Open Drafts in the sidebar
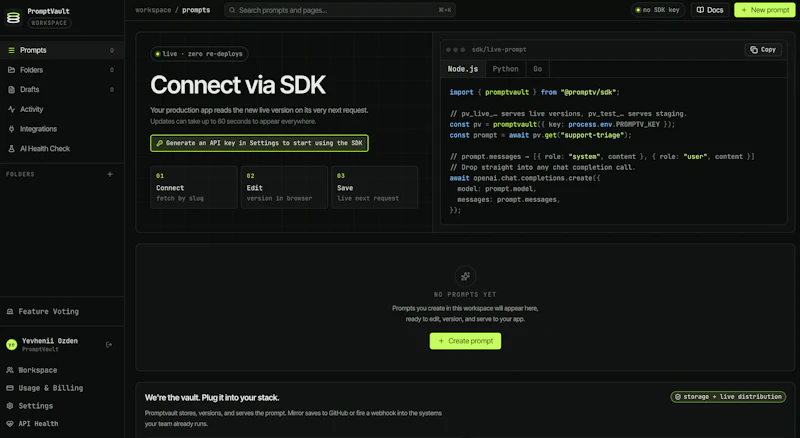 62,89
